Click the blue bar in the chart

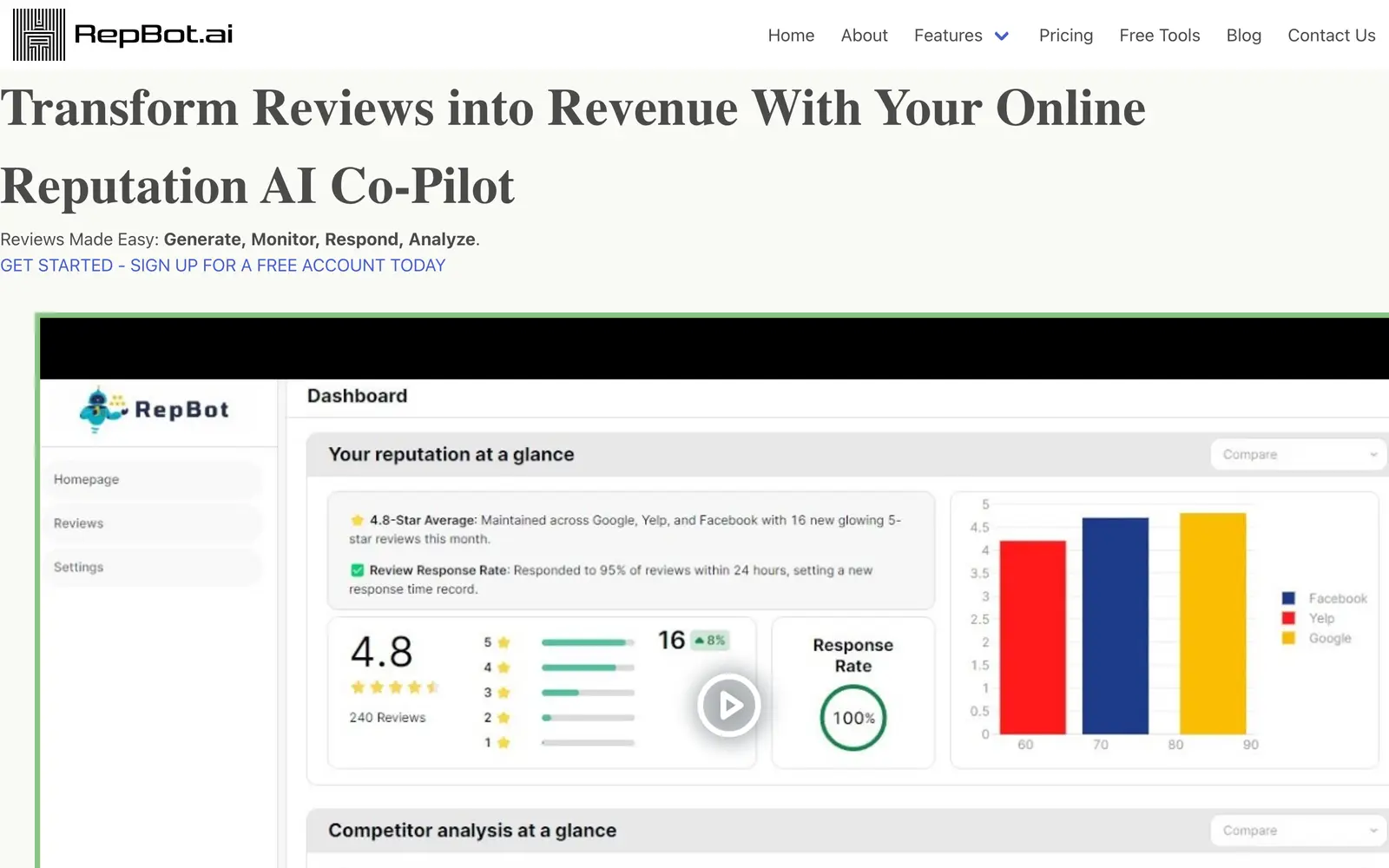[1116, 626]
